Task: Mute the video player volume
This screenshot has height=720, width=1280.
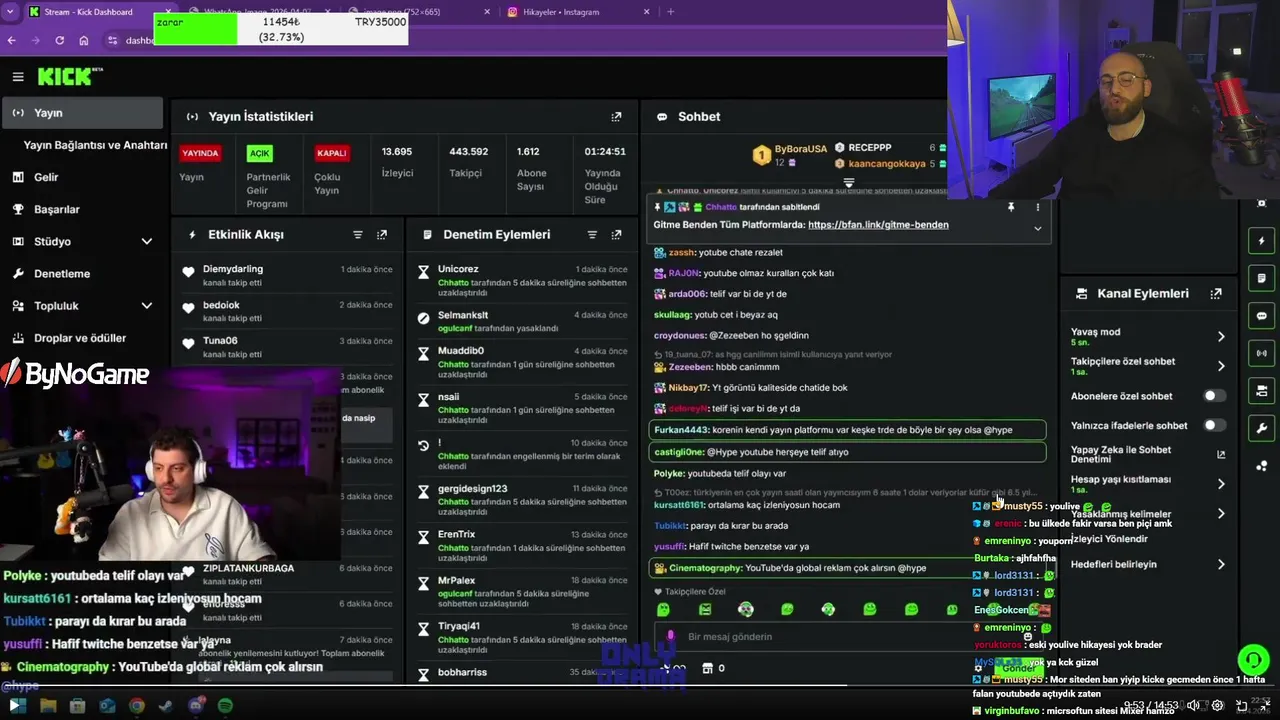Action: [x=1193, y=706]
